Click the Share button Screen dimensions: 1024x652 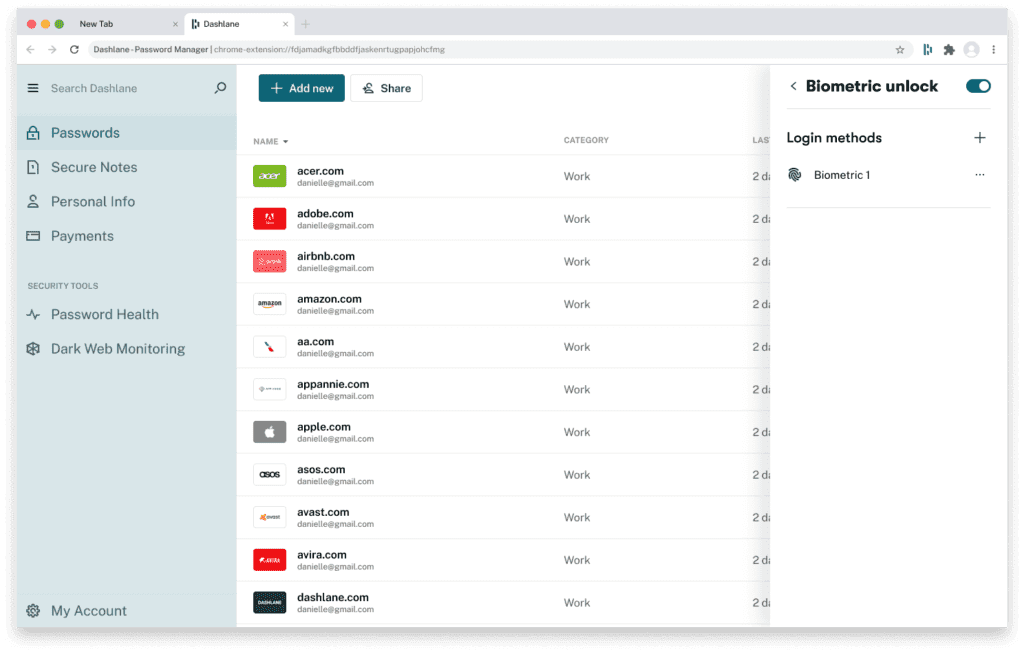[x=387, y=88]
